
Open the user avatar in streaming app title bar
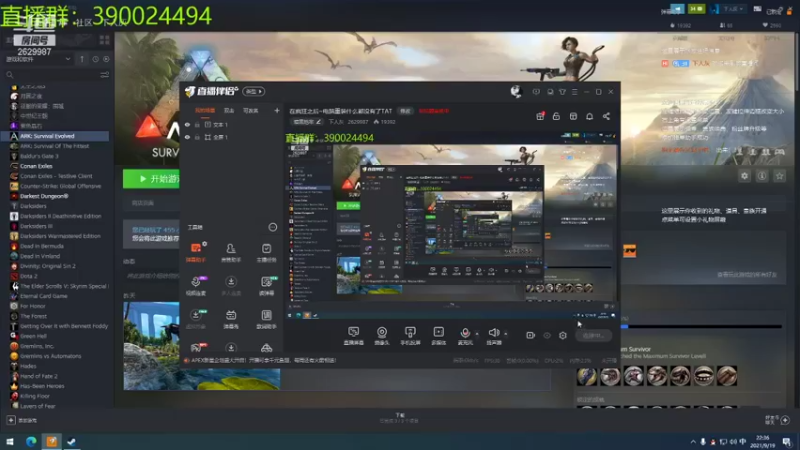point(516,92)
